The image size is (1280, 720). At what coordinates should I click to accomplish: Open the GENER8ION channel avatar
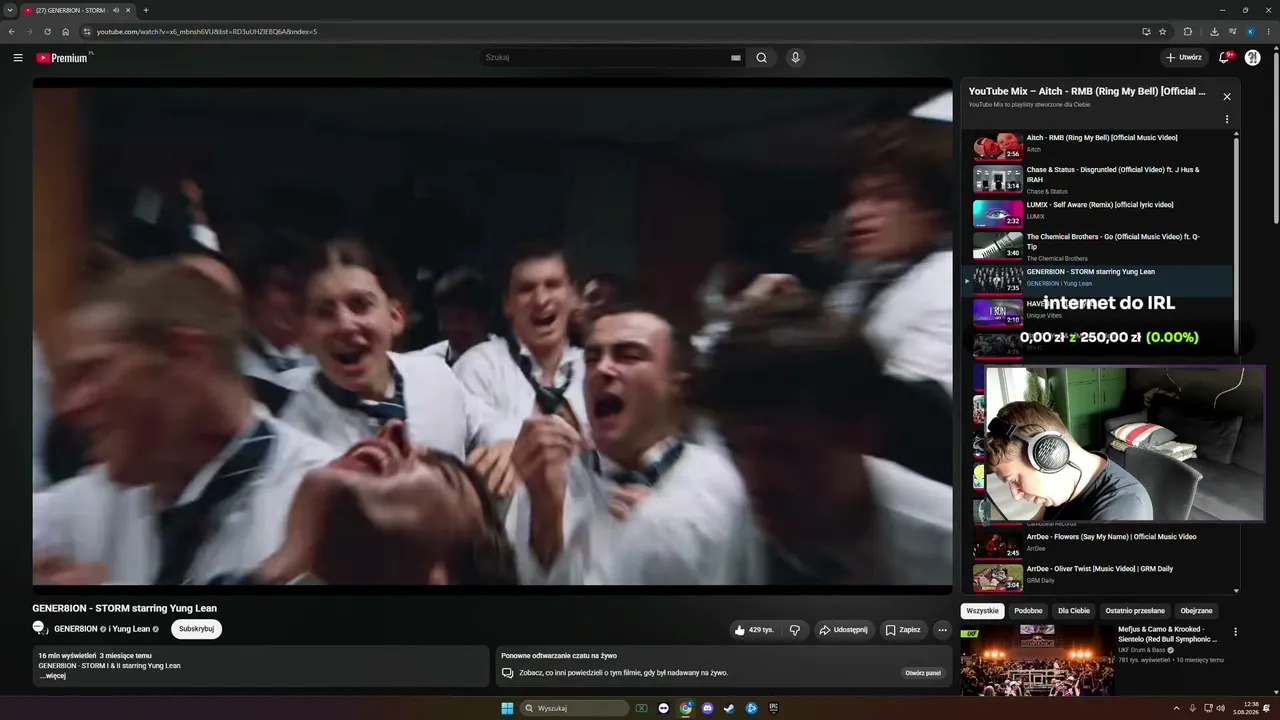point(40,628)
